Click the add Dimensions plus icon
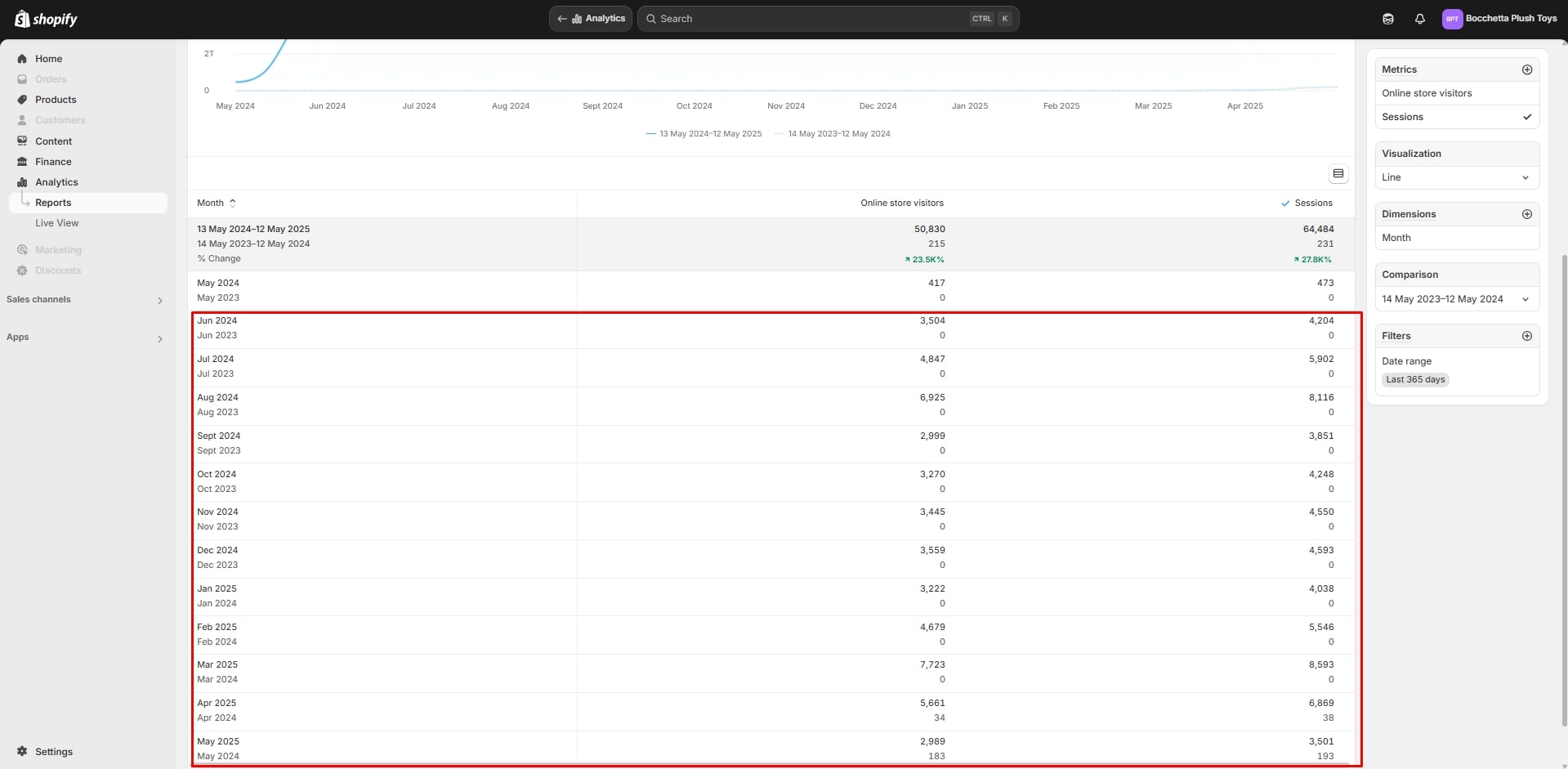Screen dimensions: 1568x769 coord(1526,214)
